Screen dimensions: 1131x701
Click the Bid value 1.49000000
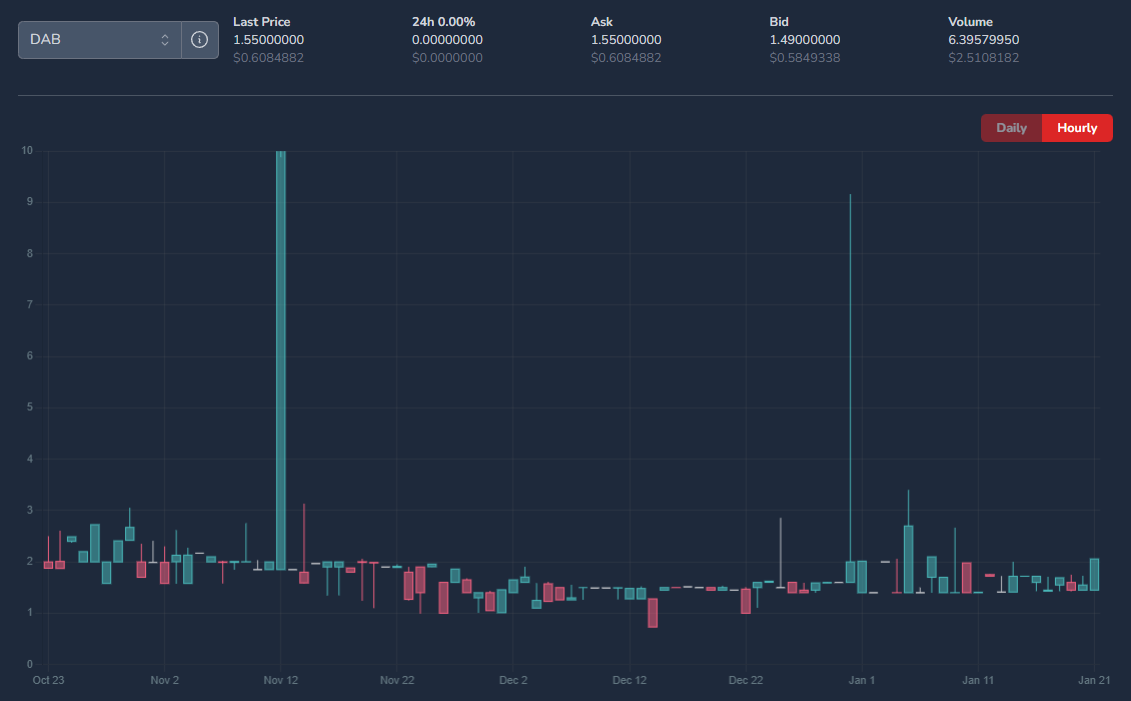(805, 40)
